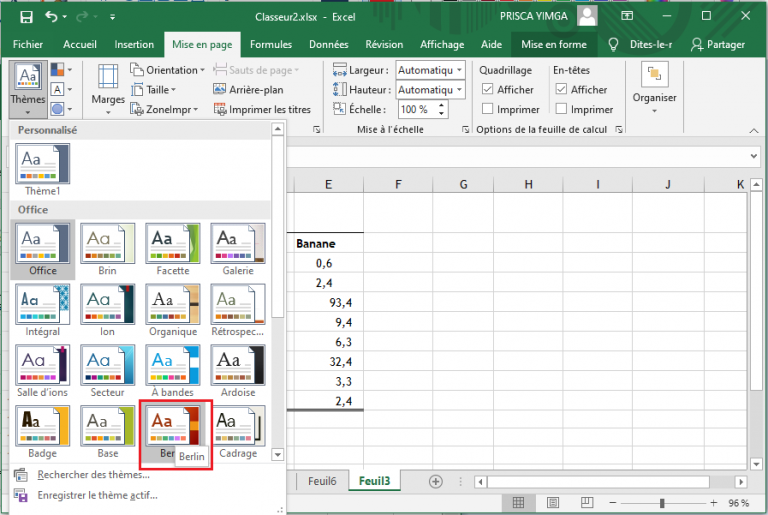Click the zoom slider handle

(662, 503)
